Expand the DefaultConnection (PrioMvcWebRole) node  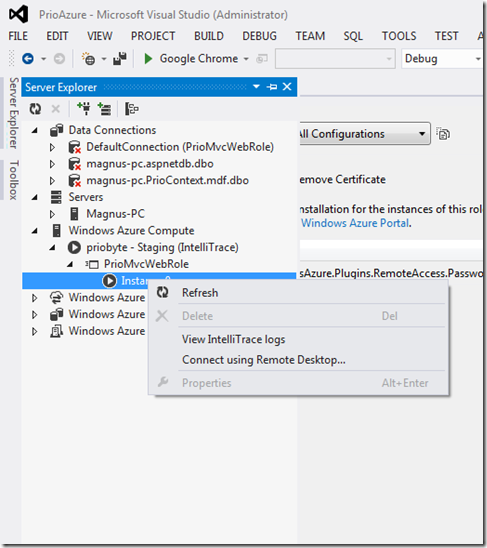point(52,147)
